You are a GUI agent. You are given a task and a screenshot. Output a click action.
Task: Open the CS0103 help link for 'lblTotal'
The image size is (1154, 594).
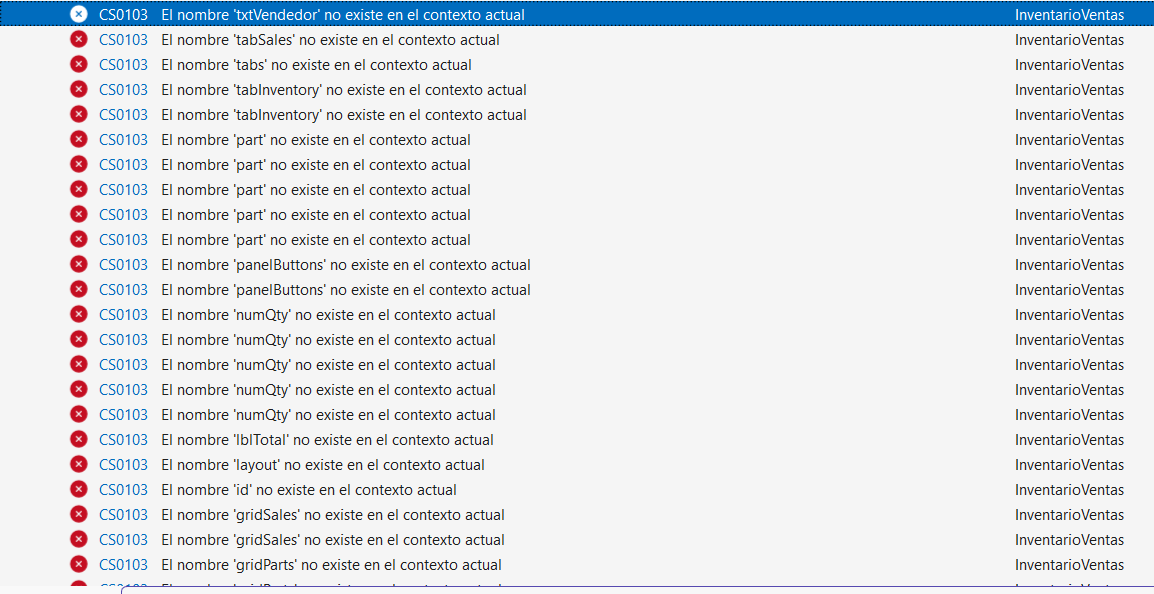(x=123, y=440)
